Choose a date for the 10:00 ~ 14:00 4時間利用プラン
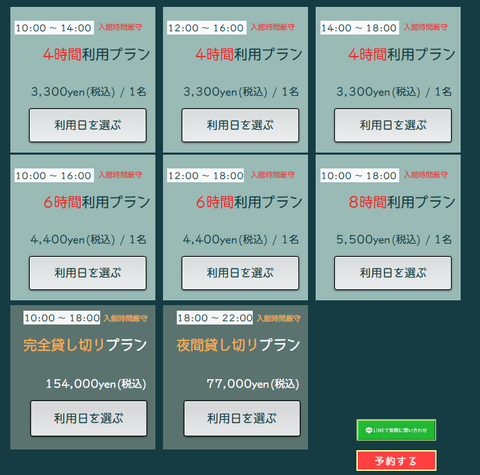 (x=88, y=125)
